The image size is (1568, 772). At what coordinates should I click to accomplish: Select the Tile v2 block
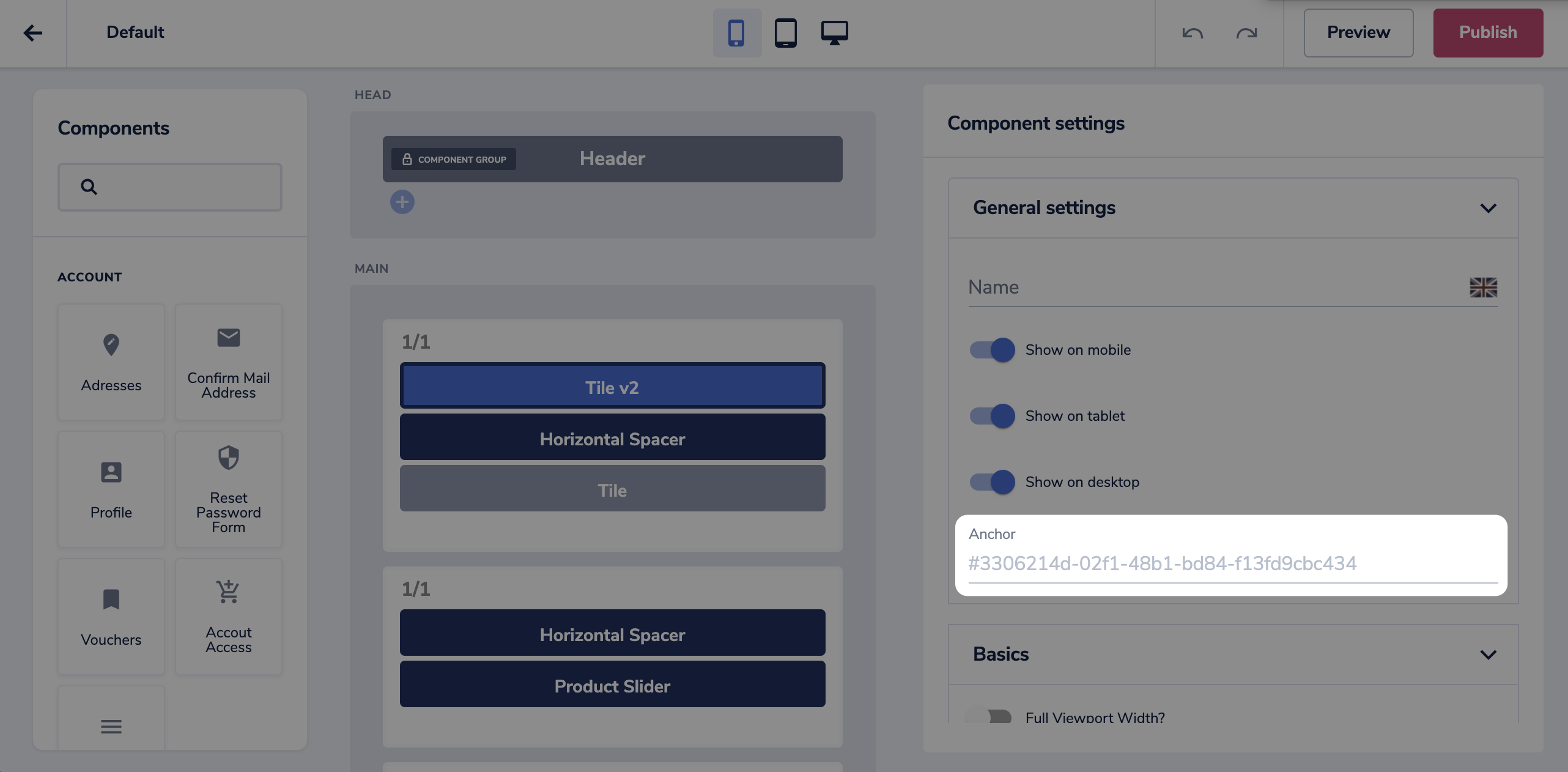point(612,385)
